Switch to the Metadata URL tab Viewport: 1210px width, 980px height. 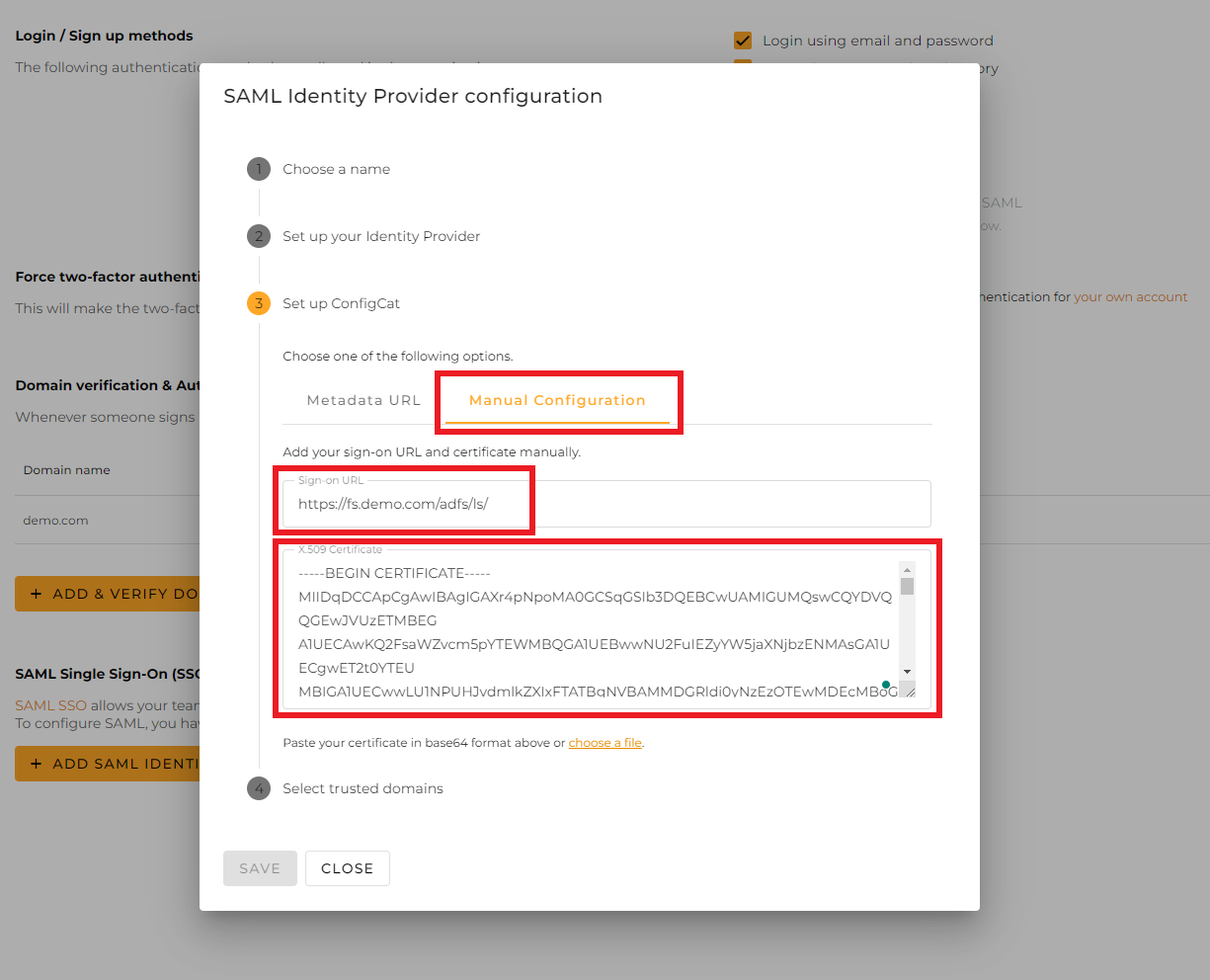coord(363,400)
